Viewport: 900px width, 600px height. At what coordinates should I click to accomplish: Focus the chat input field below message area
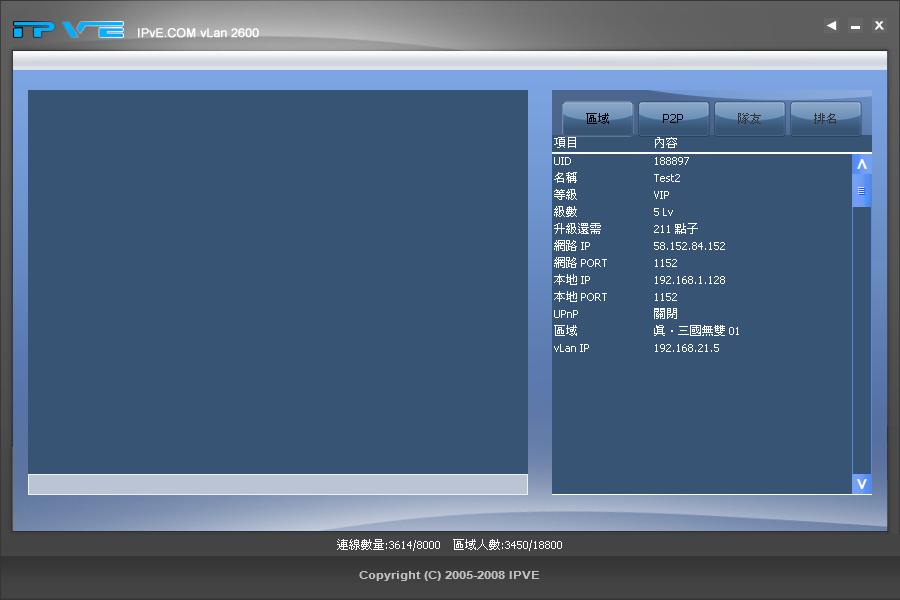(x=278, y=484)
